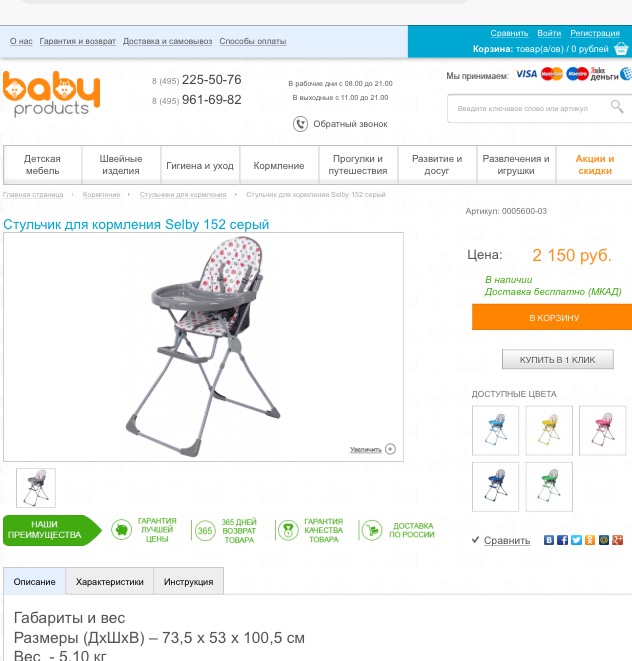632x661 pixels.
Task: Switch to the Характеристики tab
Action: 110,582
